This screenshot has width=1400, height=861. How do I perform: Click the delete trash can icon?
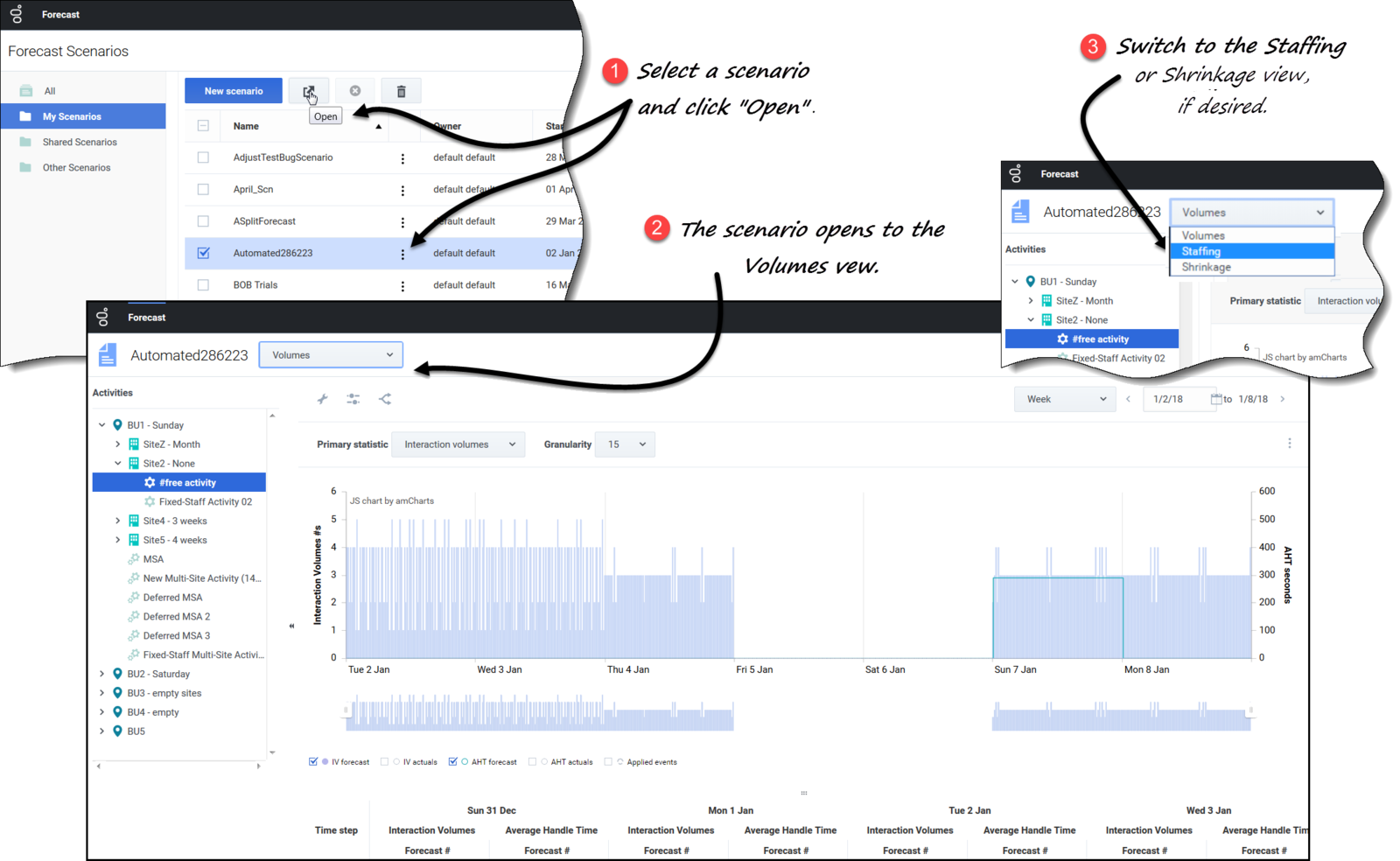(x=402, y=91)
